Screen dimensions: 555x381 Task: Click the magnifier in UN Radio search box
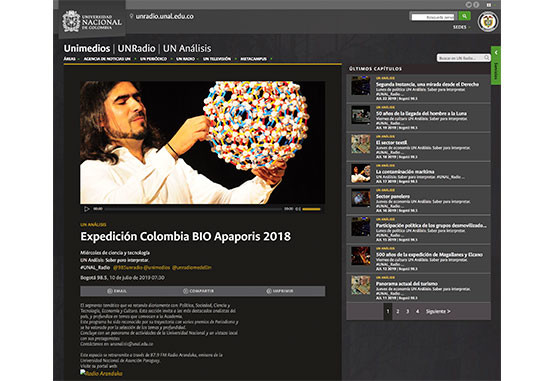(487, 58)
